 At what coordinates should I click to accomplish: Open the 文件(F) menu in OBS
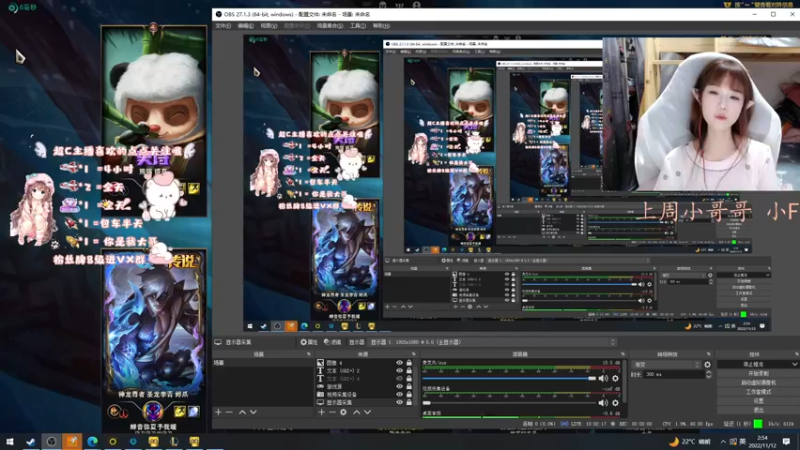(x=223, y=26)
